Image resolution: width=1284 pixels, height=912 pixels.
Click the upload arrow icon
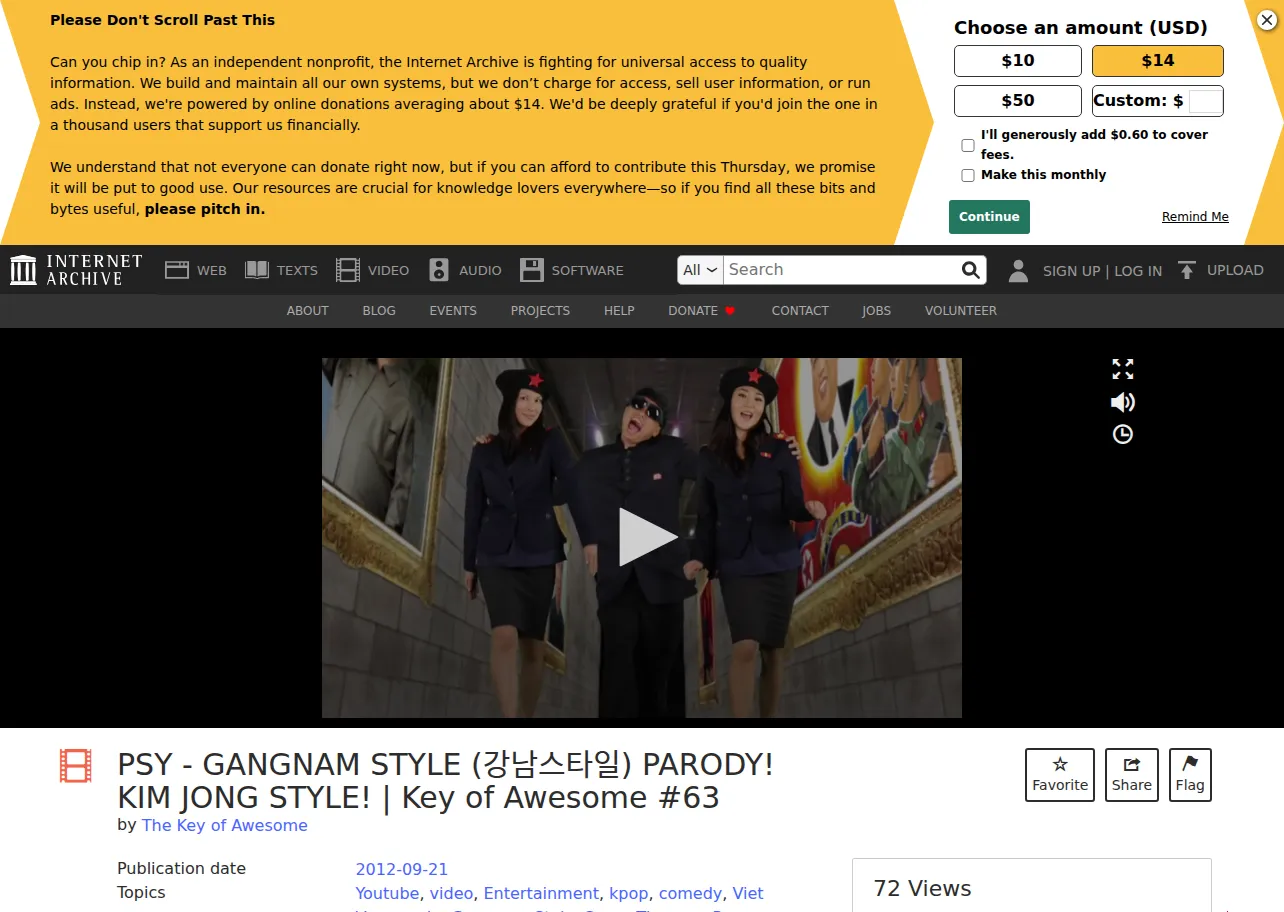pos(1187,270)
